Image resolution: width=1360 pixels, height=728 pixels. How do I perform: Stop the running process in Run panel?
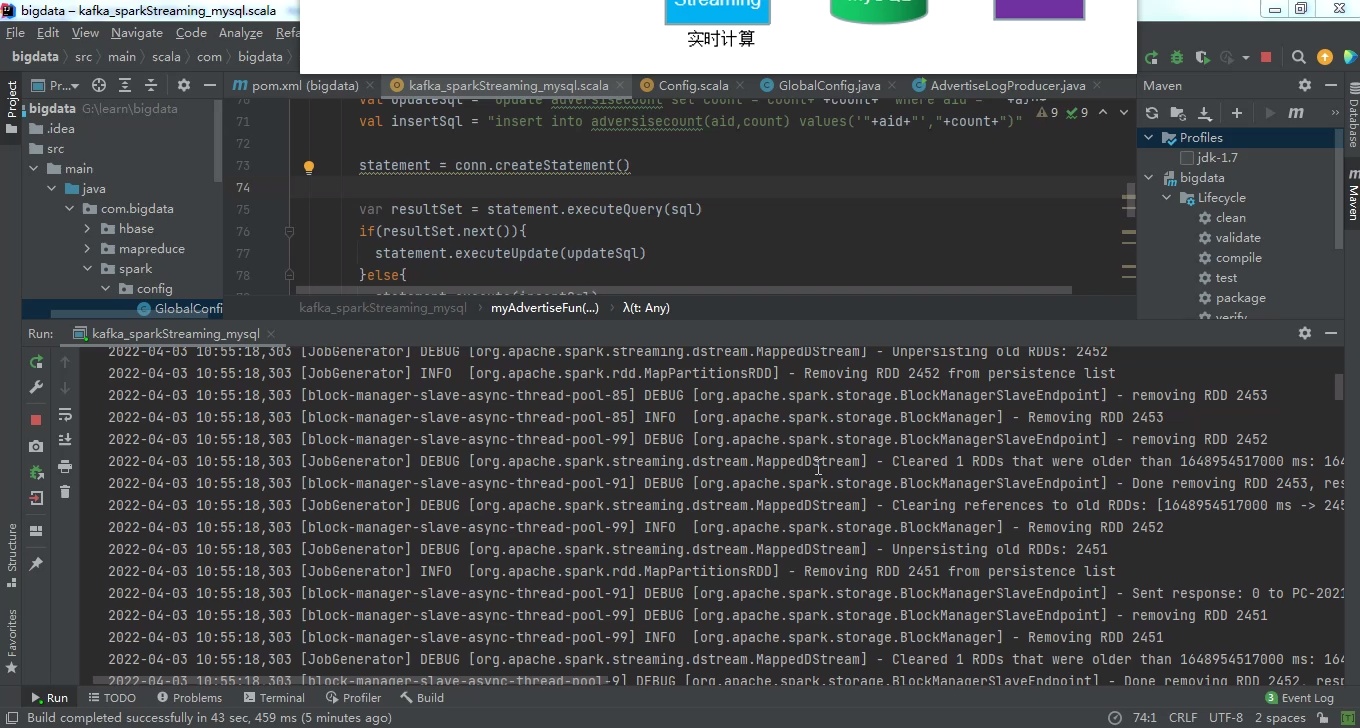point(36,419)
